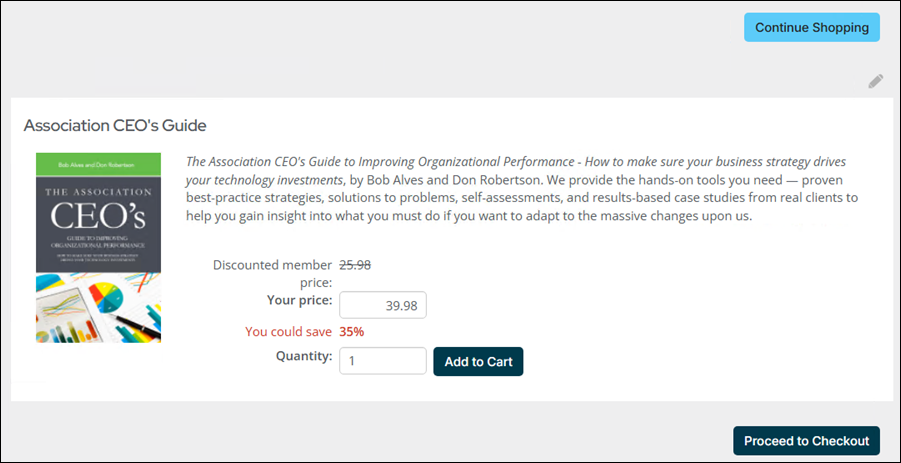The image size is (901, 463).
Task: Click the pencil edit icon
Action: (x=876, y=81)
